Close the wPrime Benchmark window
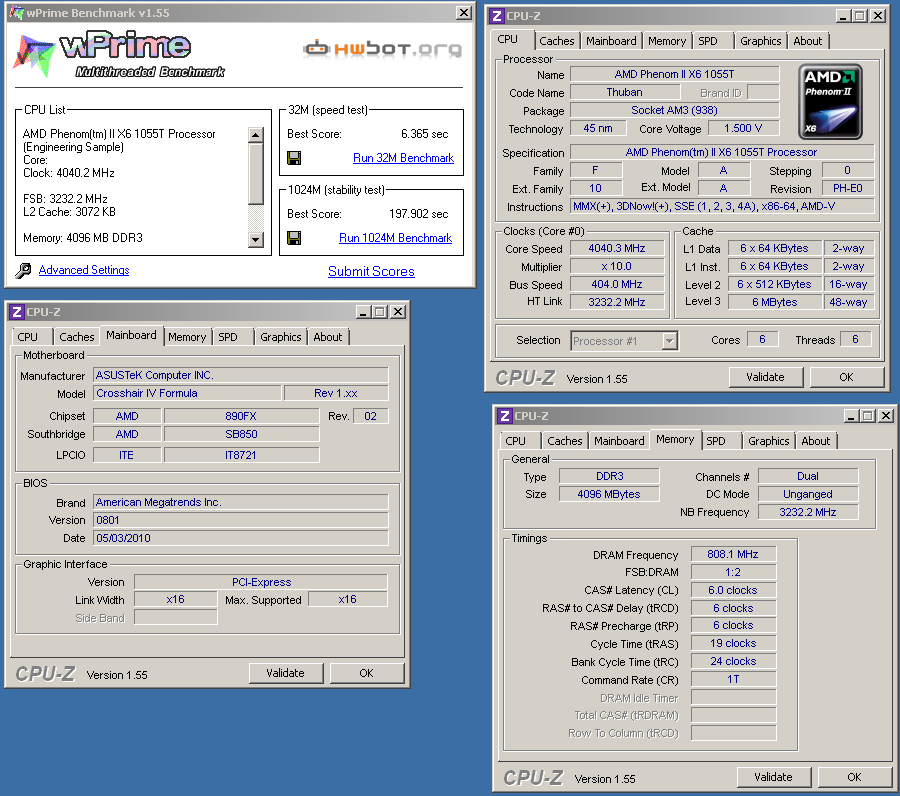Image resolution: width=900 pixels, height=796 pixels. tap(464, 13)
